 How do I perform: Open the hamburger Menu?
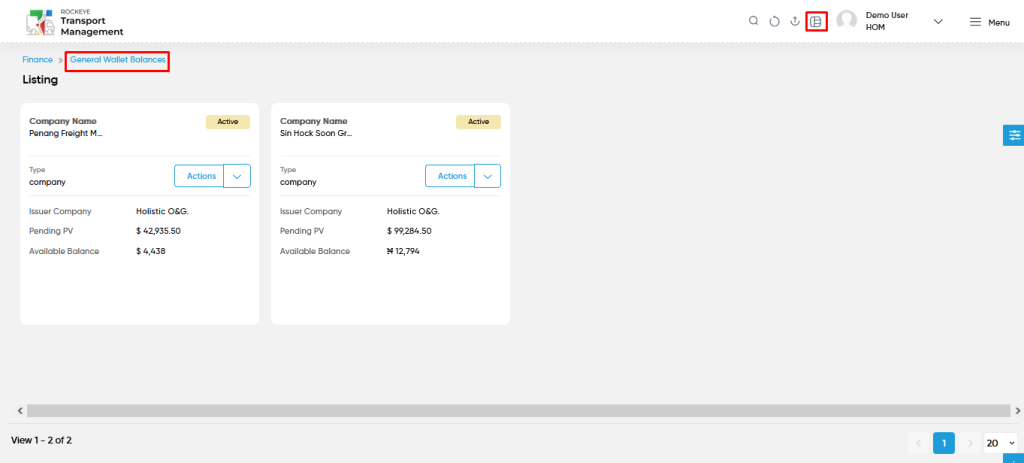click(989, 22)
